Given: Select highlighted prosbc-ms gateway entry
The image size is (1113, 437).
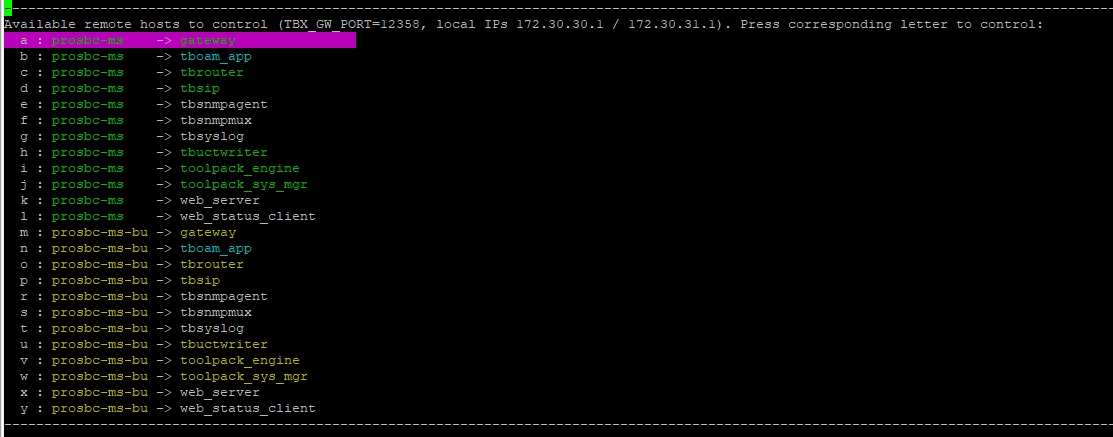Looking at the screenshot, I should [x=180, y=40].
